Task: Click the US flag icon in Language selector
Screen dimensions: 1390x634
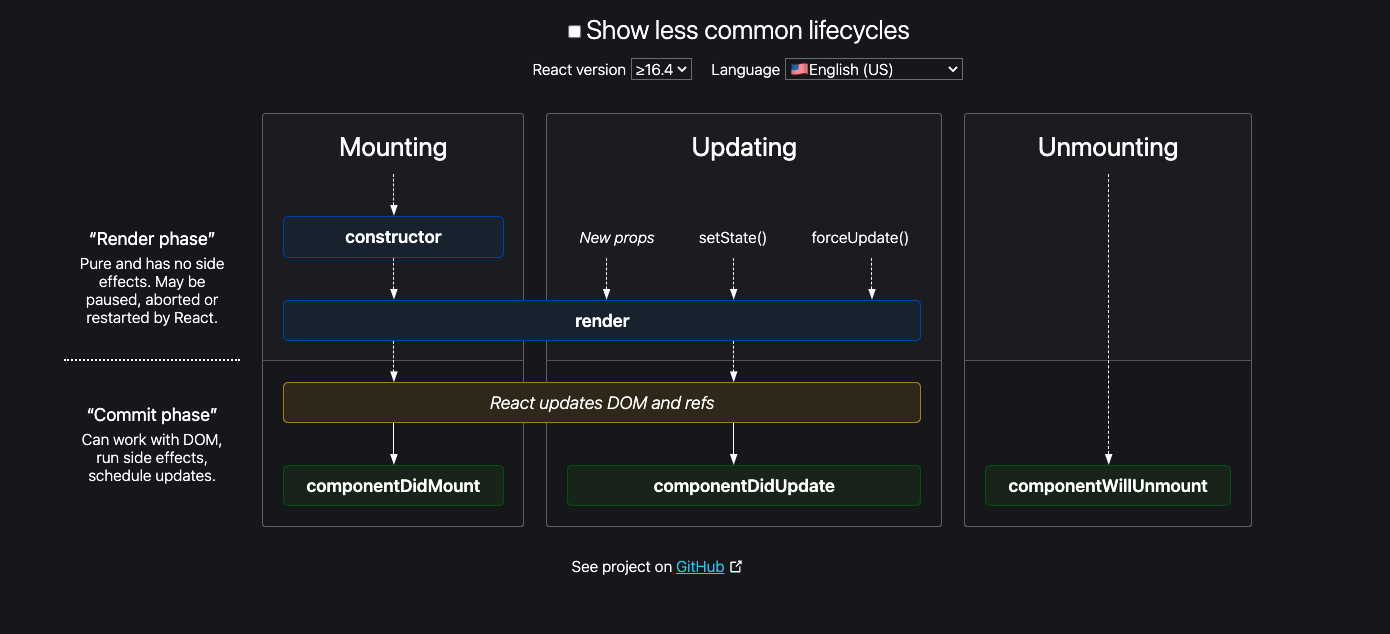Action: coord(799,69)
